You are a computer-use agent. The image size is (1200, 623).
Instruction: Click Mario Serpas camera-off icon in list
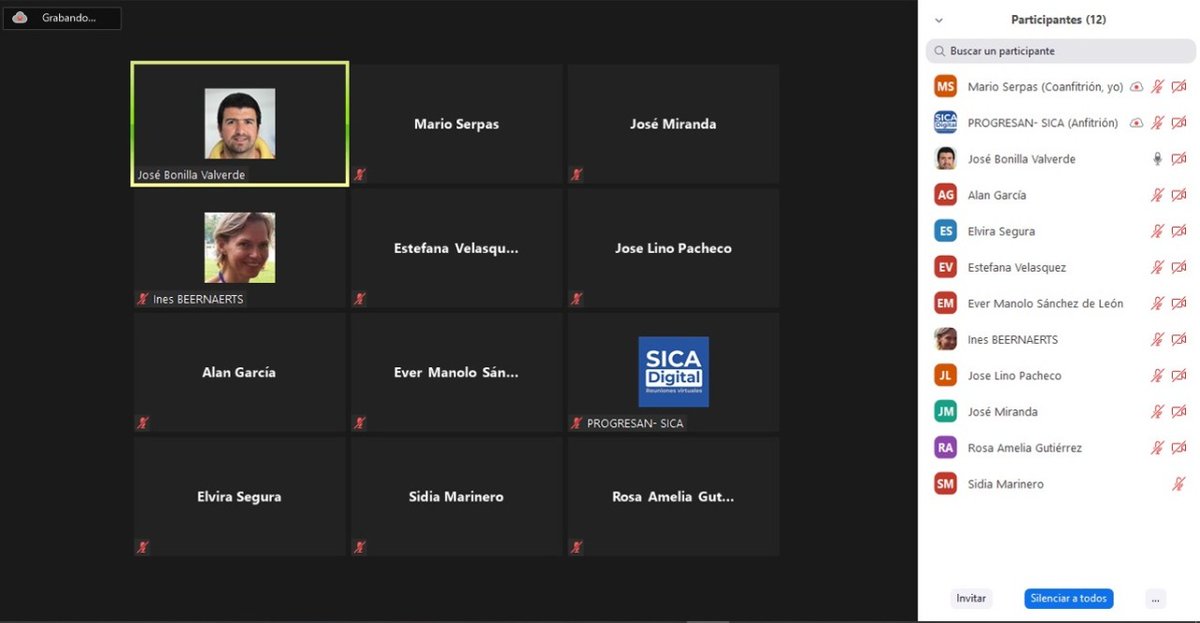[1179, 87]
